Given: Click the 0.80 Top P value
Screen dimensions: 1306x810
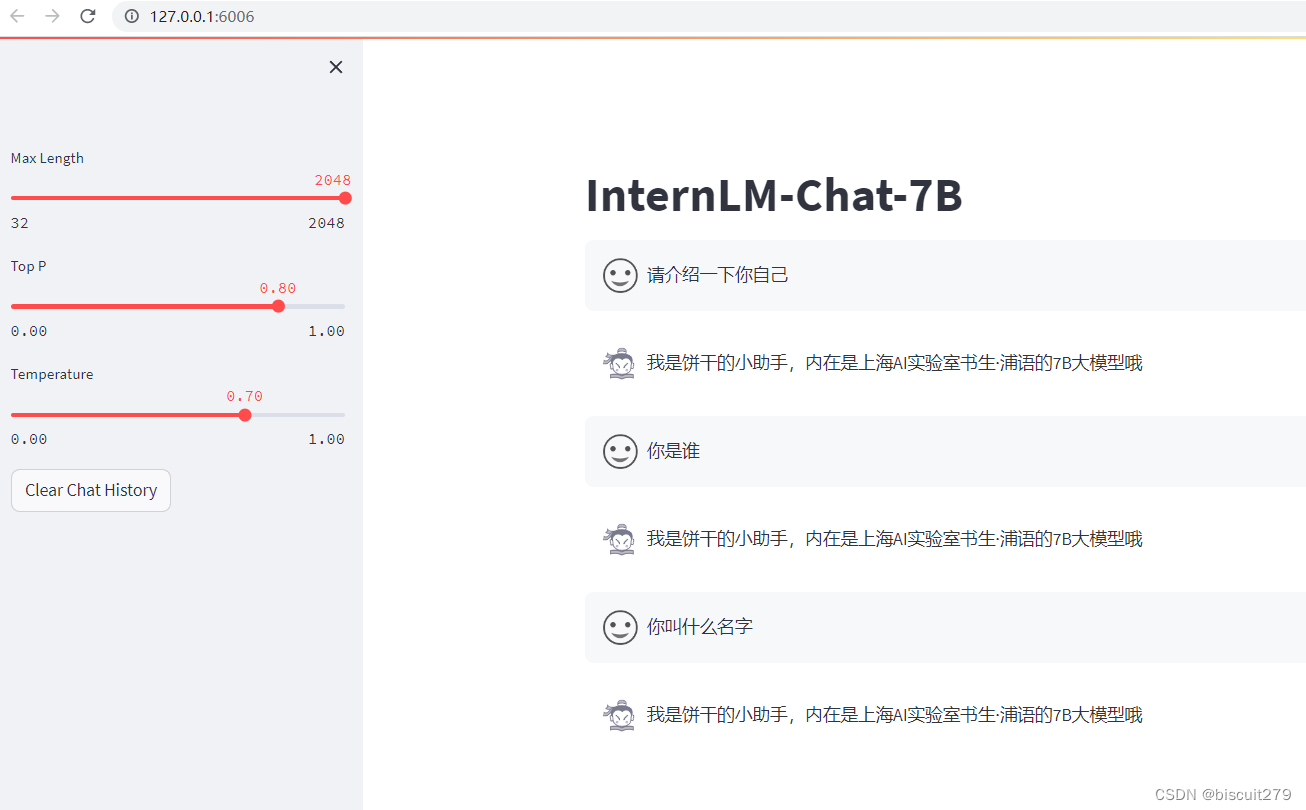Looking at the screenshot, I should point(278,288).
